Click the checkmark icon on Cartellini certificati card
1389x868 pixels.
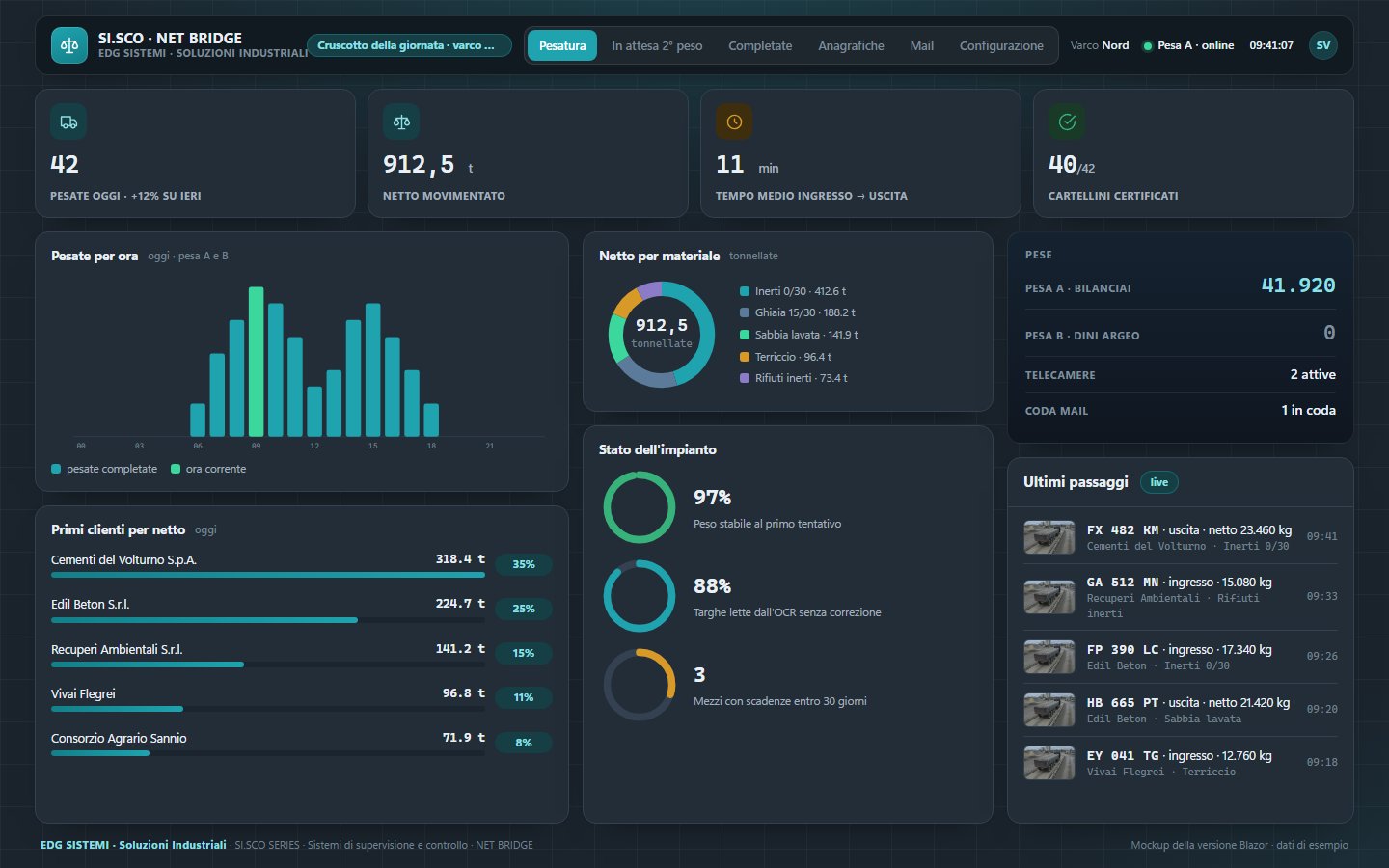pyautogui.click(x=1067, y=122)
